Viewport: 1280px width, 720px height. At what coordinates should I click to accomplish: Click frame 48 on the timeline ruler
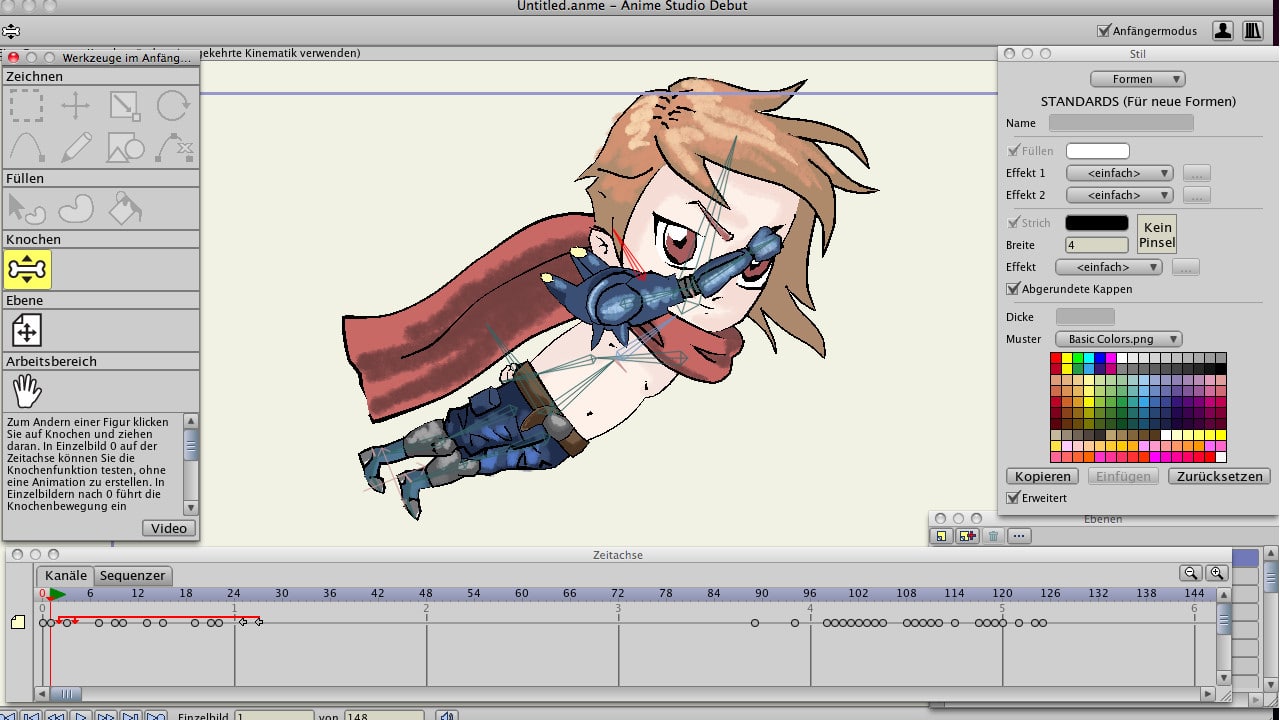click(426, 593)
